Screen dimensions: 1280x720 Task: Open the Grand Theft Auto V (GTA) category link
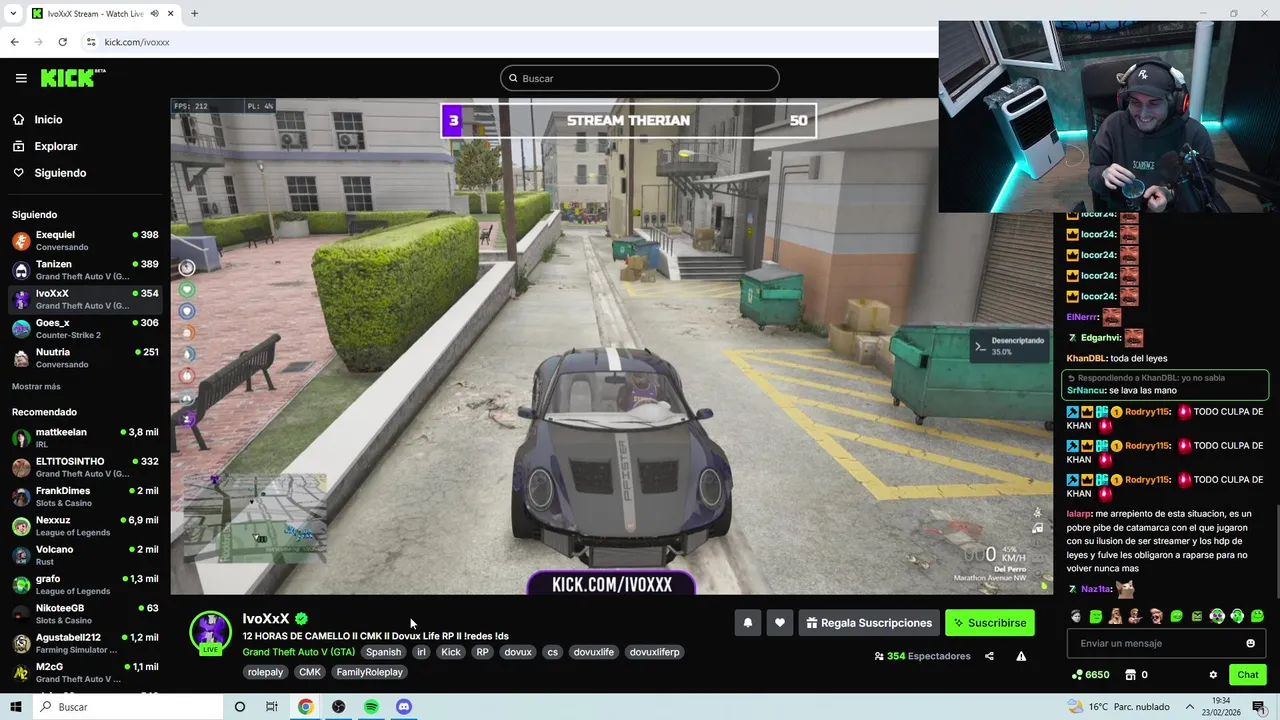click(x=298, y=652)
